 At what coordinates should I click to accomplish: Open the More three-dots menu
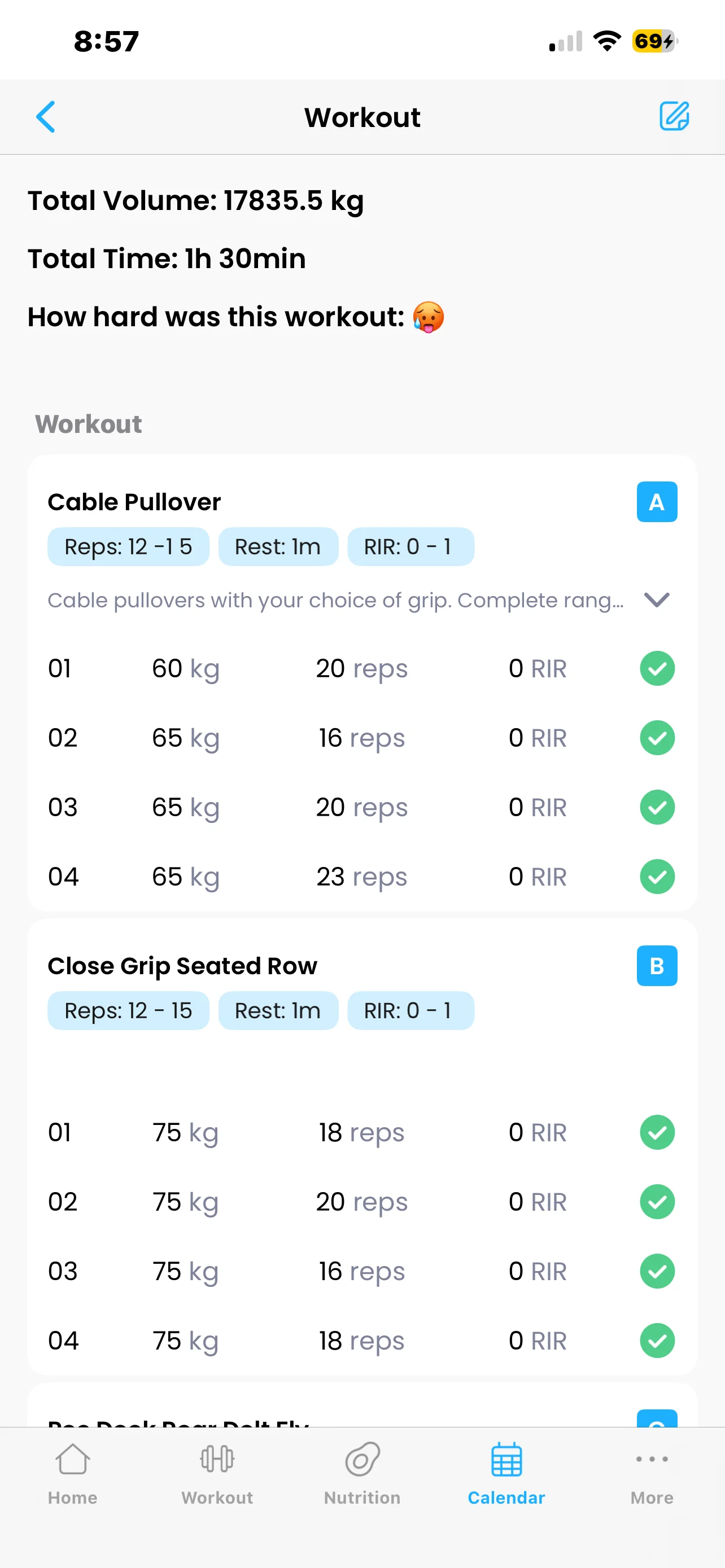tap(652, 1459)
